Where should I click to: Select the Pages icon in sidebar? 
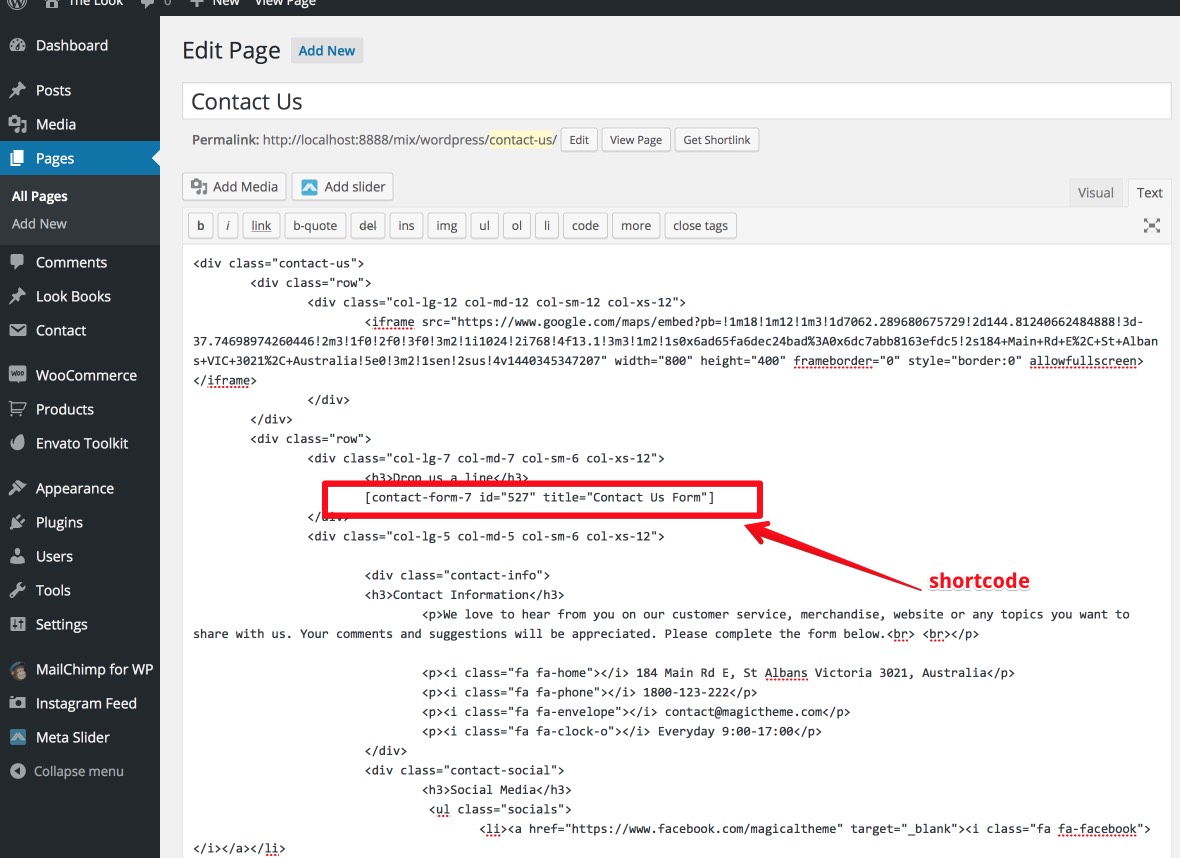[17, 158]
